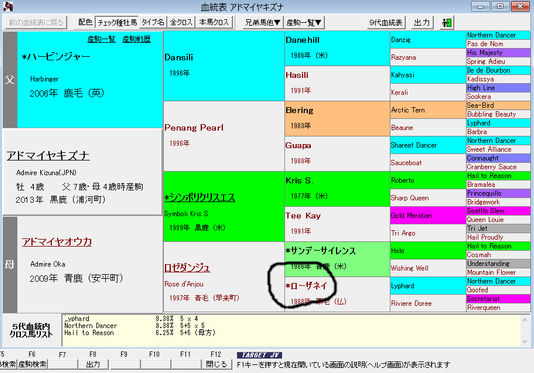
Task: Click the アドマイヤオウカ dam link
Action: pyautogui.click(x=57, y=242)
